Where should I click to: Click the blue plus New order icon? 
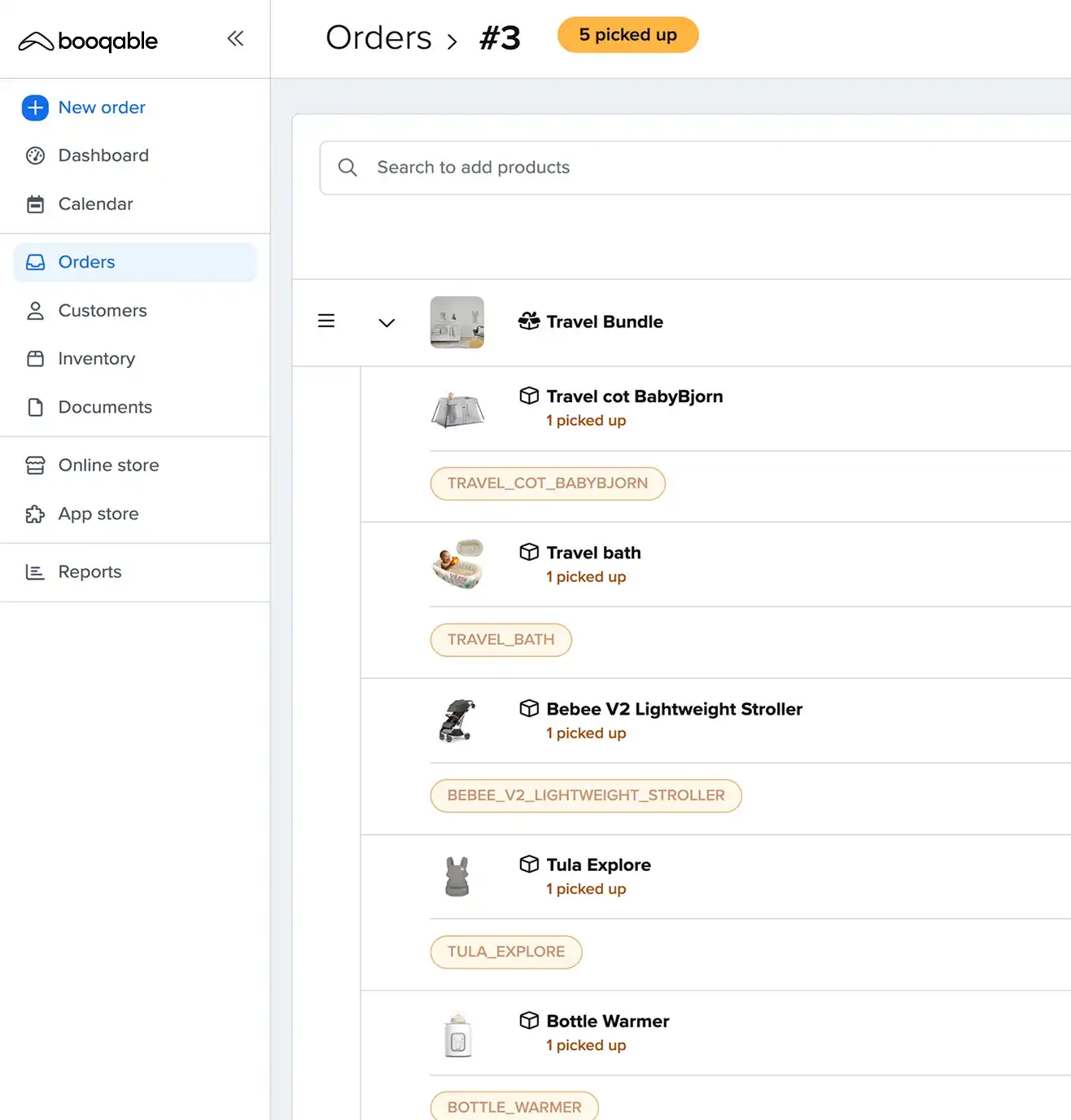[x=35, y=107]
